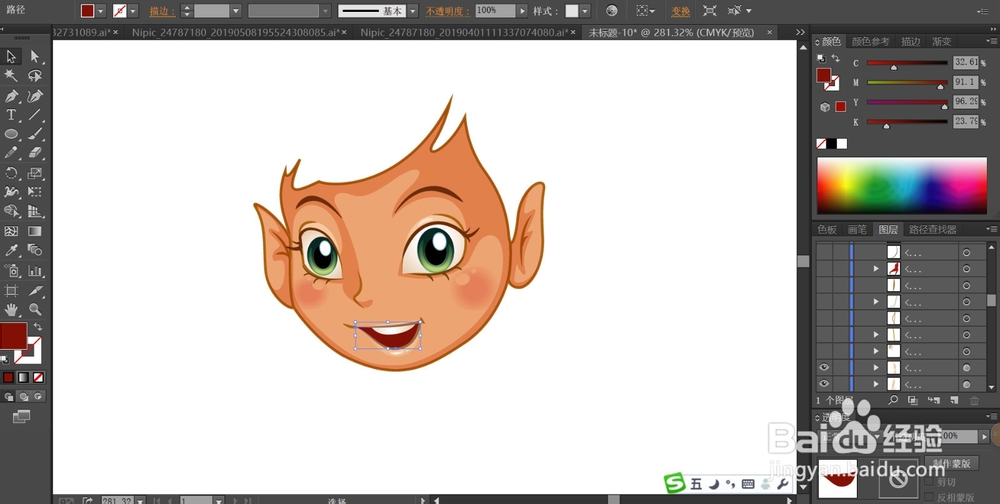The height and width of the screenshot is (504, 1000).
Task: Click the Delete Selection trash icon
Action: pyautogui.click(x=974, y=400)
